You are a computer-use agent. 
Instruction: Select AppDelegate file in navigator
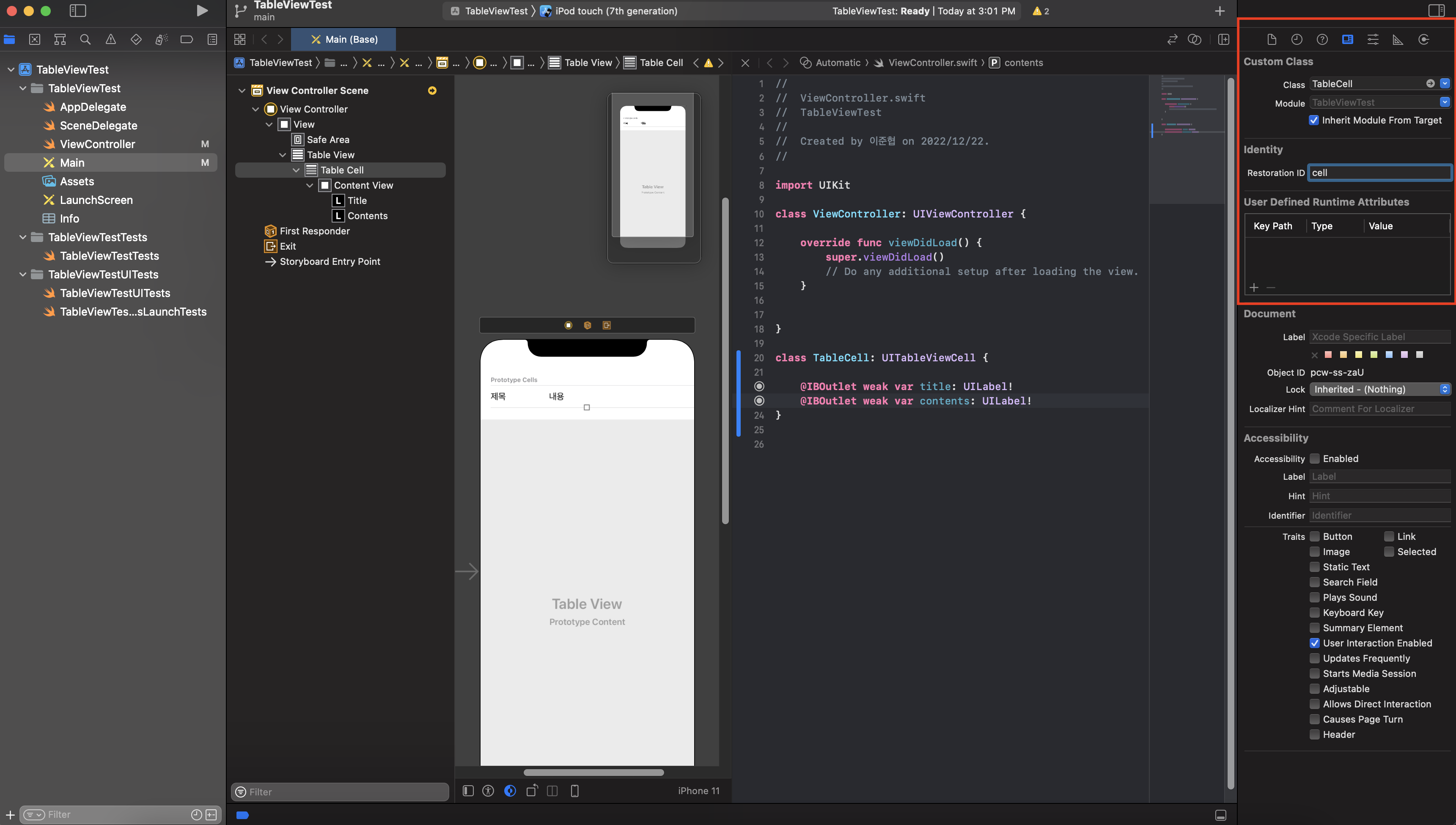[x=93, y=107]
